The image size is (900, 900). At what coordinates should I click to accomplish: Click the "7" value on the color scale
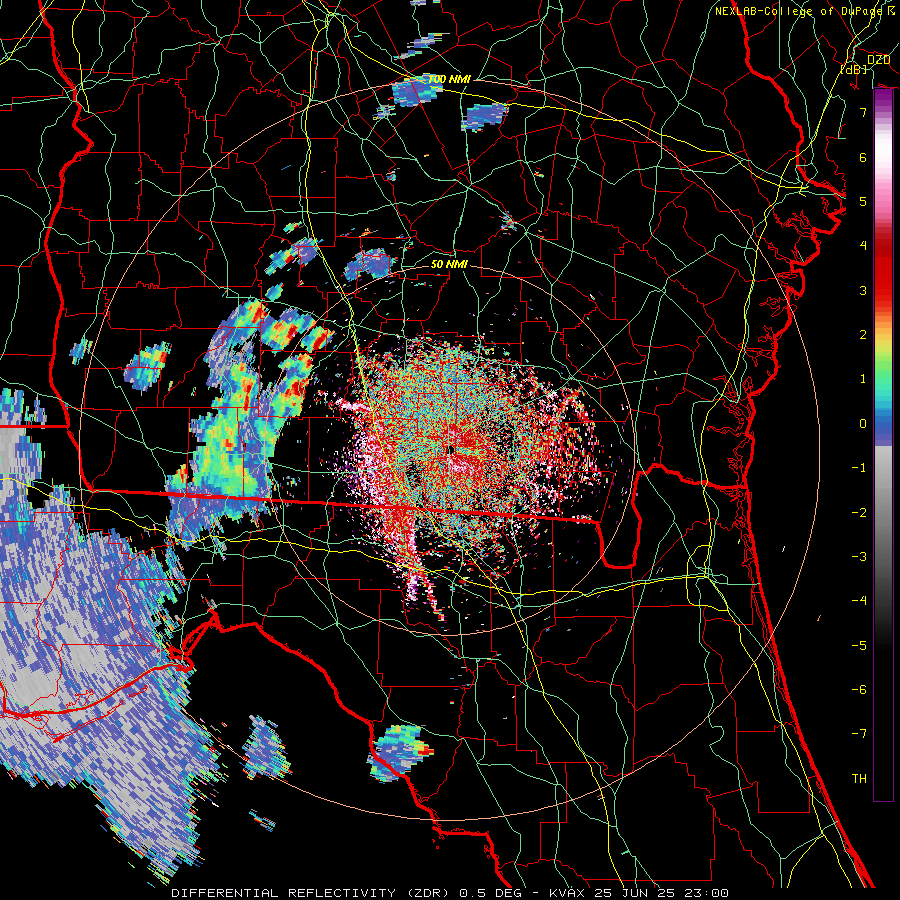point(863,112)
